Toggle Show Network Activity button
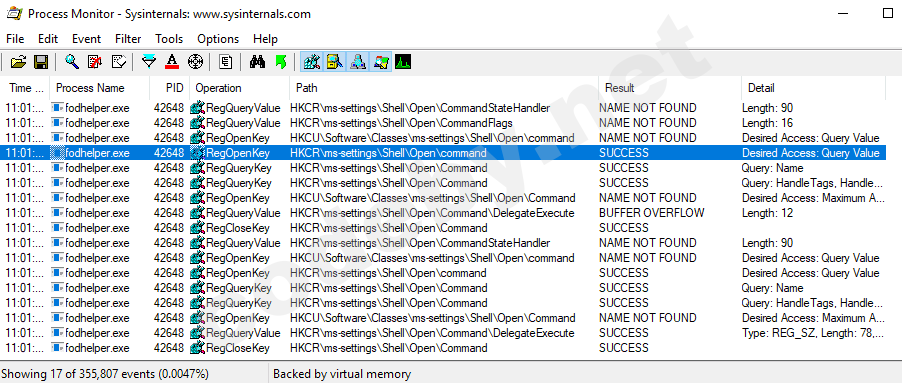This screenshot has width=902, height=383. [x=358, y=62]
